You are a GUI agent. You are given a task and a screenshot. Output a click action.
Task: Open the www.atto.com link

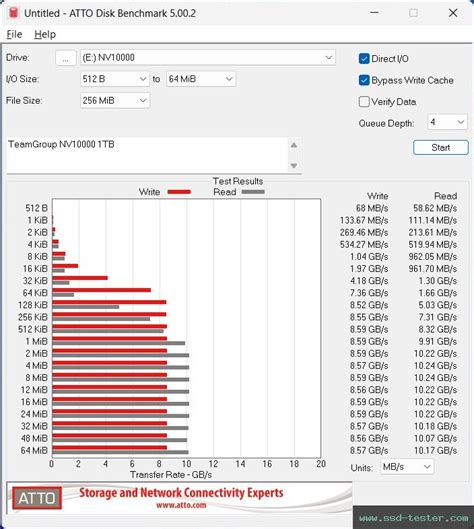pos(181,505)
